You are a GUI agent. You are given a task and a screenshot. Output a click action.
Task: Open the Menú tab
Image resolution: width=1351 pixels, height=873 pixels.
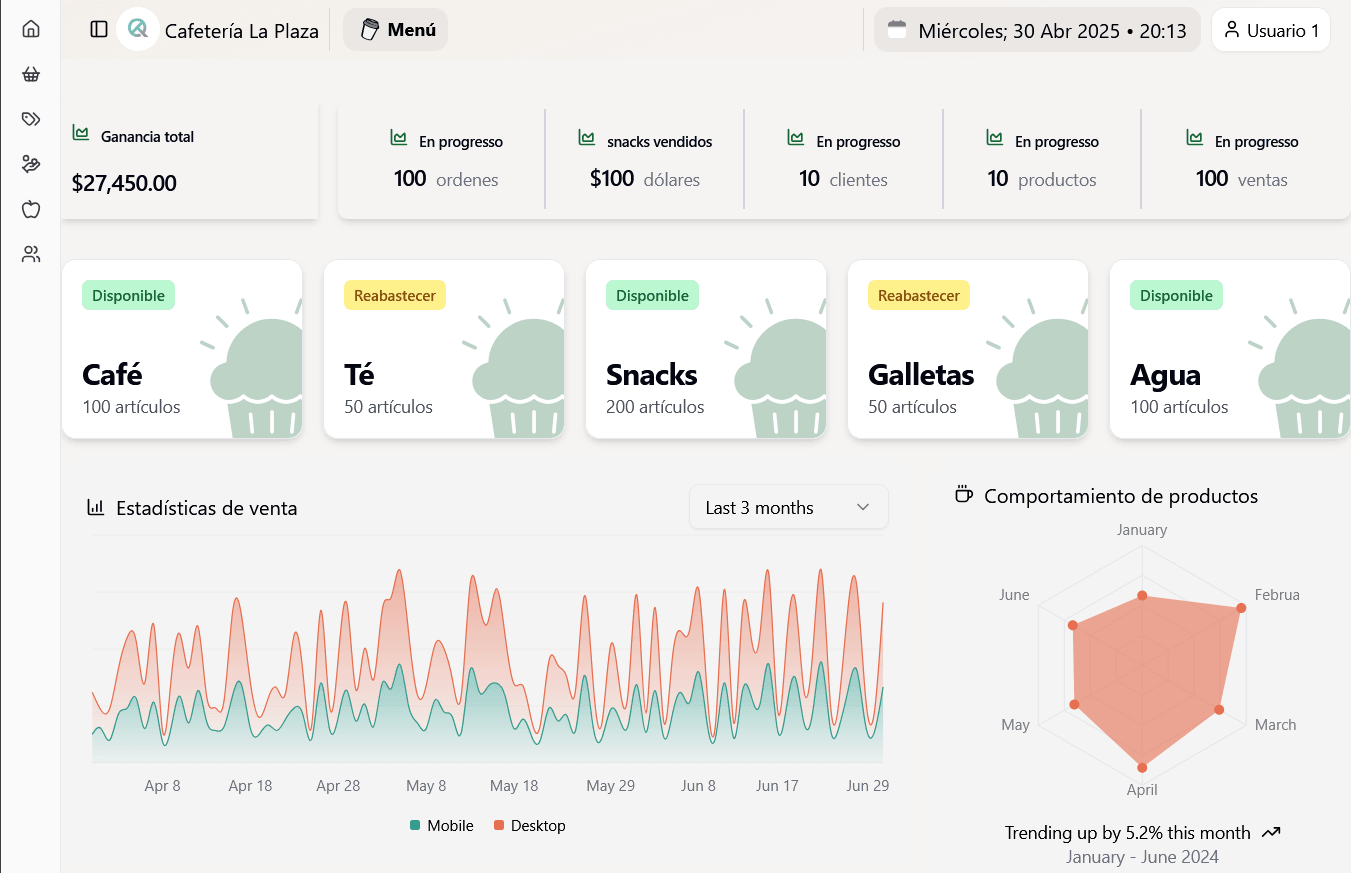point(396,30)
